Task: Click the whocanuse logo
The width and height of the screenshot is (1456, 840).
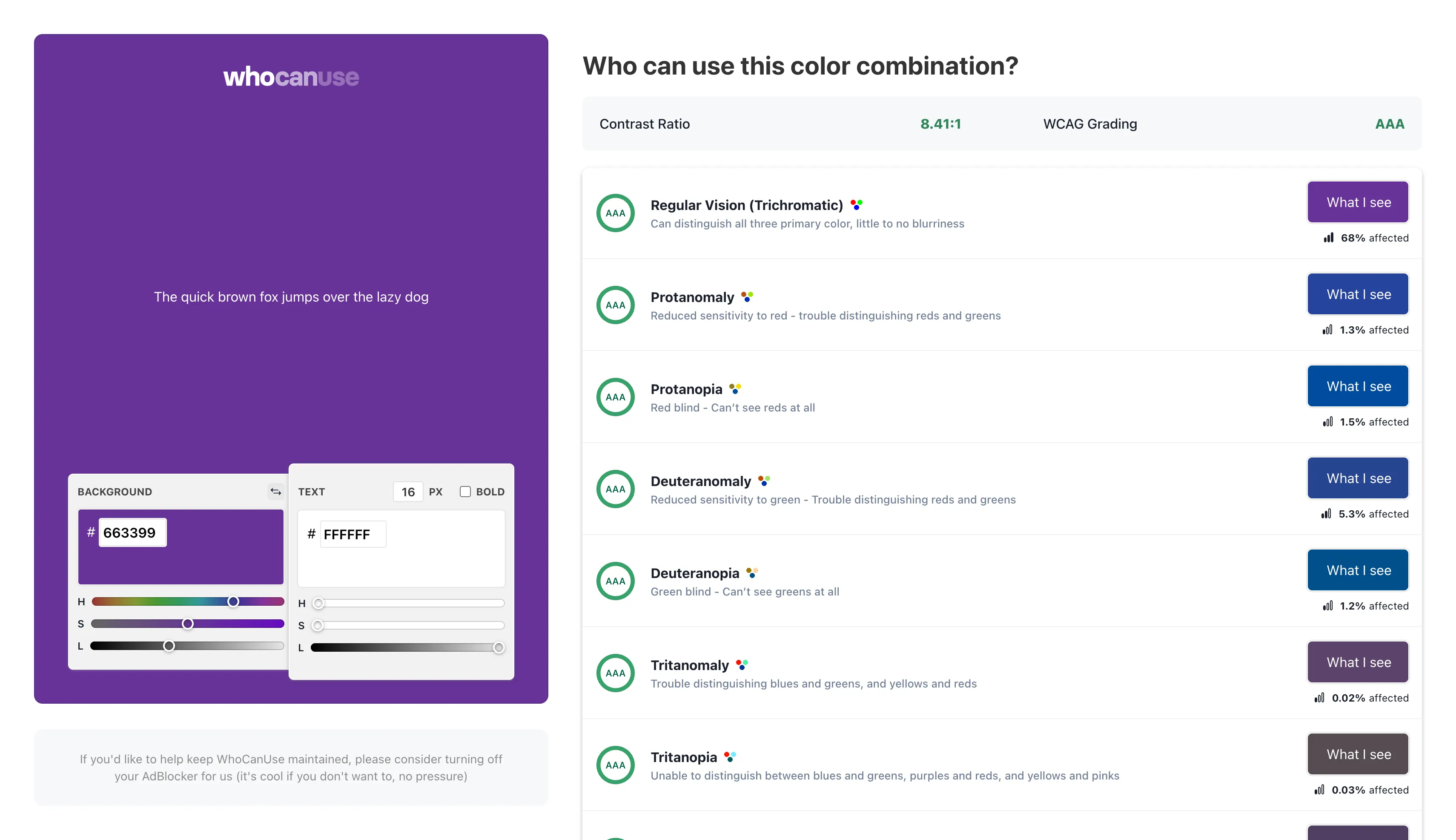Action: pyautogui.click(x=291, y=77)
